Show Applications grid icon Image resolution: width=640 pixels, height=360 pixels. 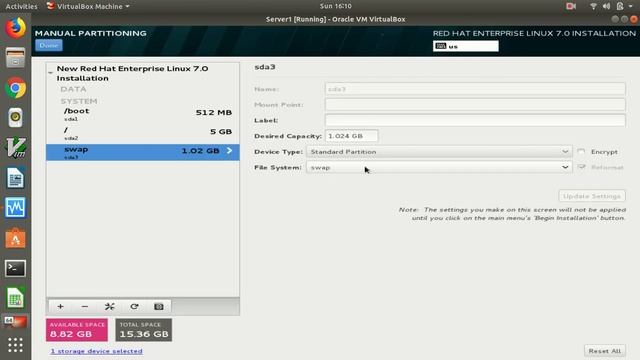[x=16, y=345]
